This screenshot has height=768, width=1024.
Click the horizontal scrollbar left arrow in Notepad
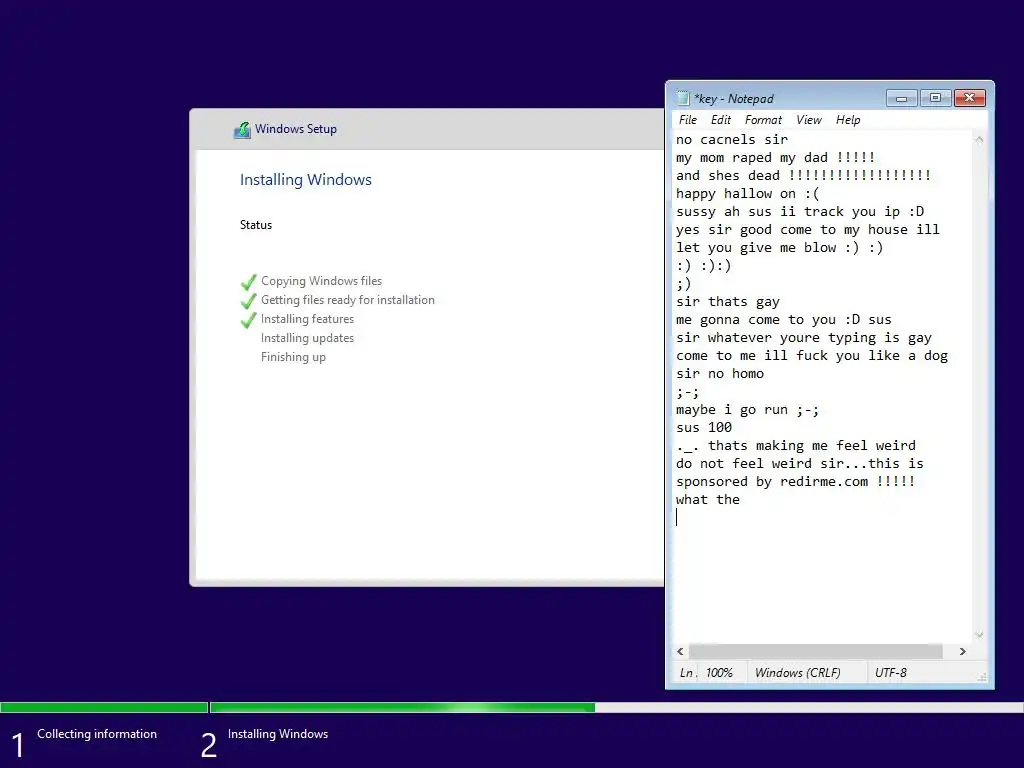(680, 651)
